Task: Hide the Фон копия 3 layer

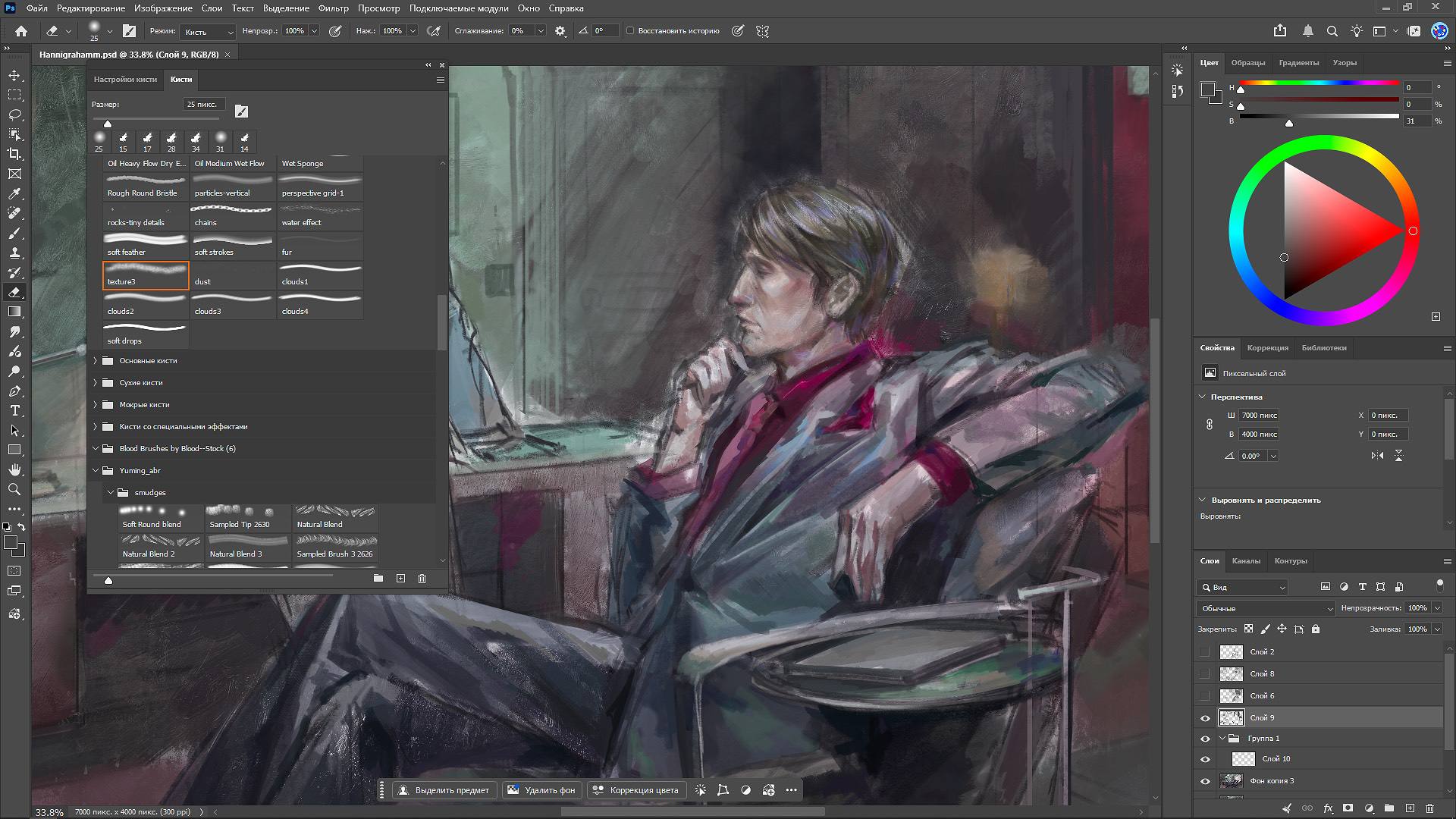Action: coord(1205,781)
